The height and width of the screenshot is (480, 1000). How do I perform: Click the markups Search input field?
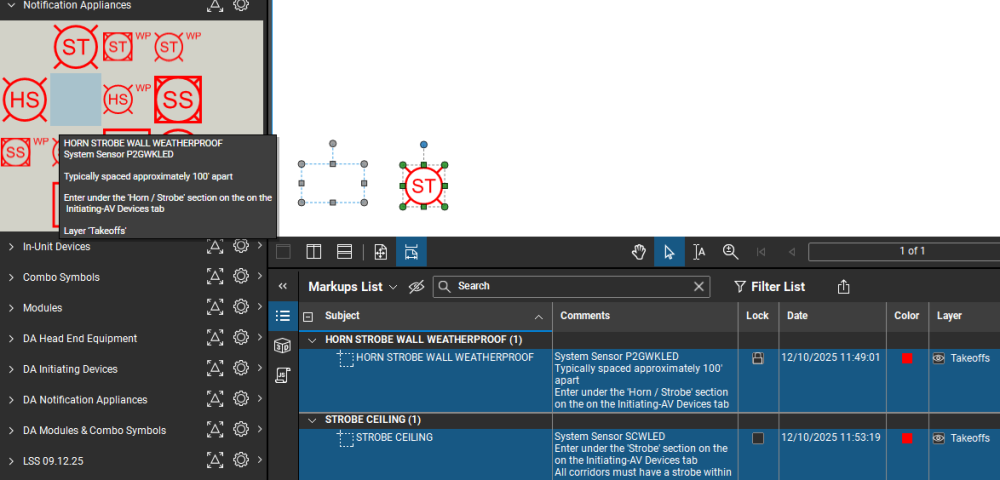click(571, 287)
